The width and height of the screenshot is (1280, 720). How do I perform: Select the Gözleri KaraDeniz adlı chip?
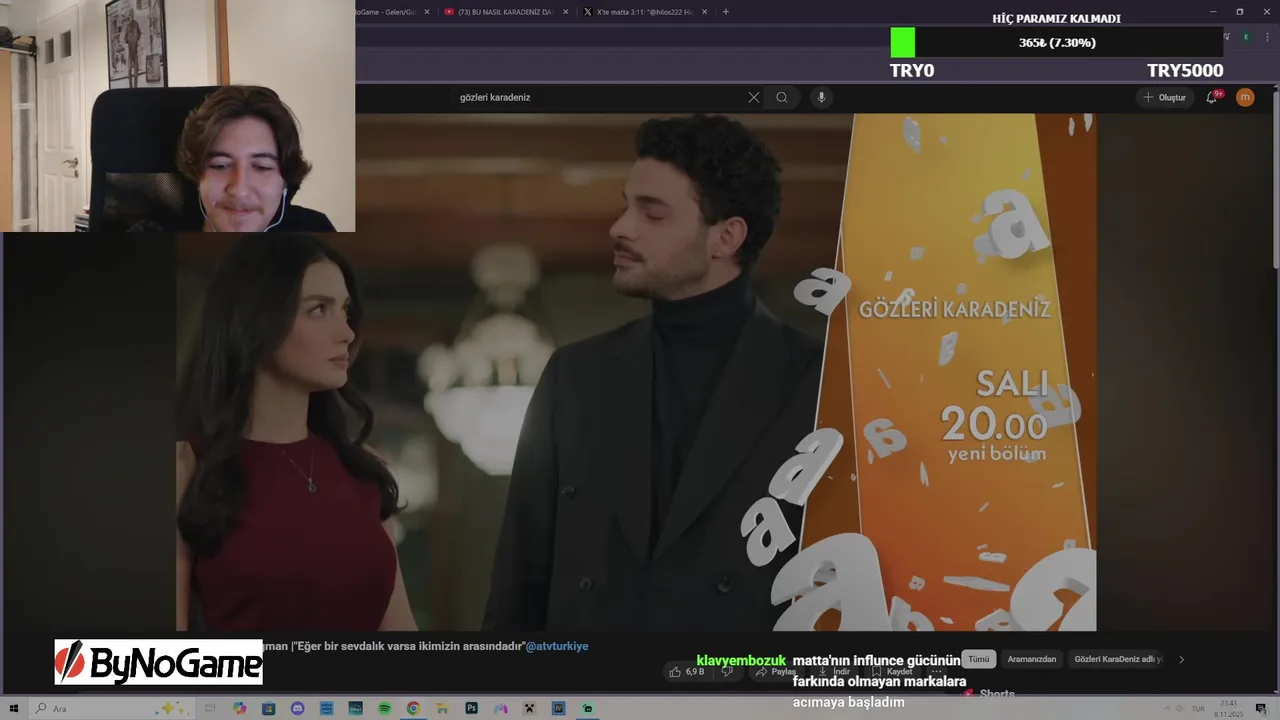point(1118,659)
